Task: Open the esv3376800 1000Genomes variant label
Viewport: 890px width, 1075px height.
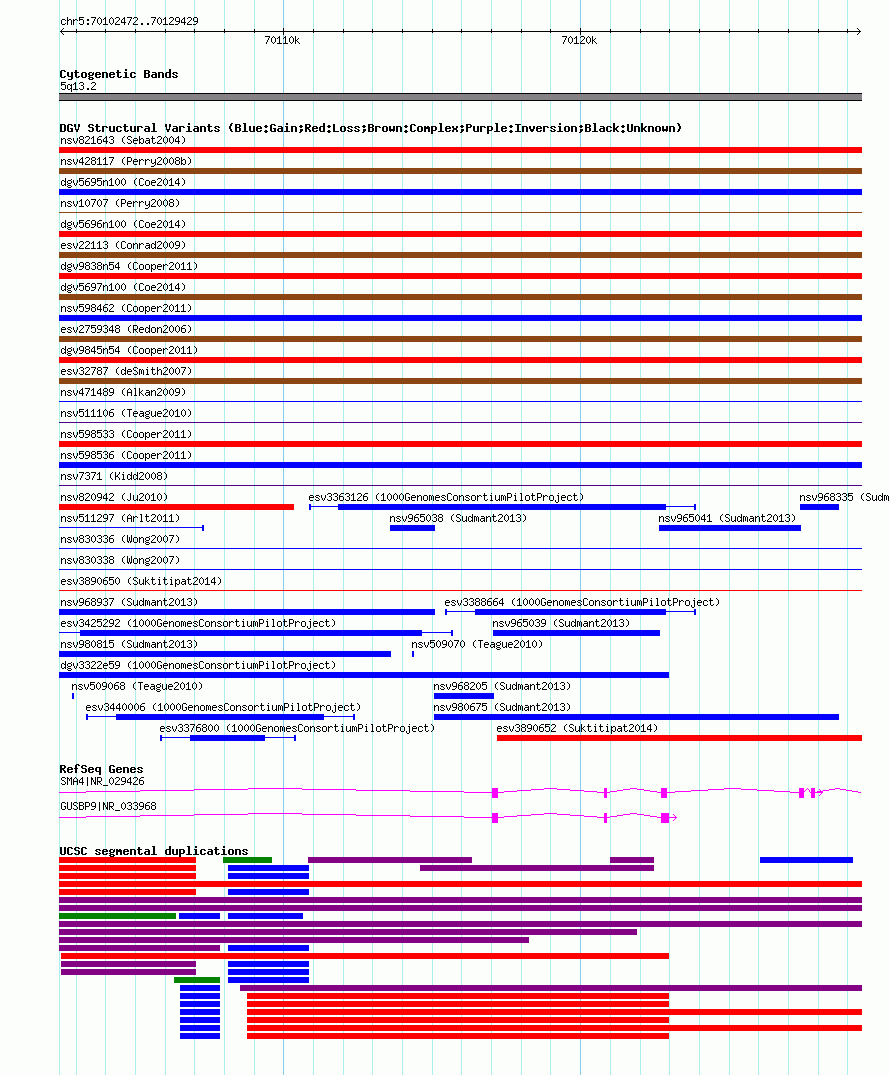Action: tap(297, 728)
